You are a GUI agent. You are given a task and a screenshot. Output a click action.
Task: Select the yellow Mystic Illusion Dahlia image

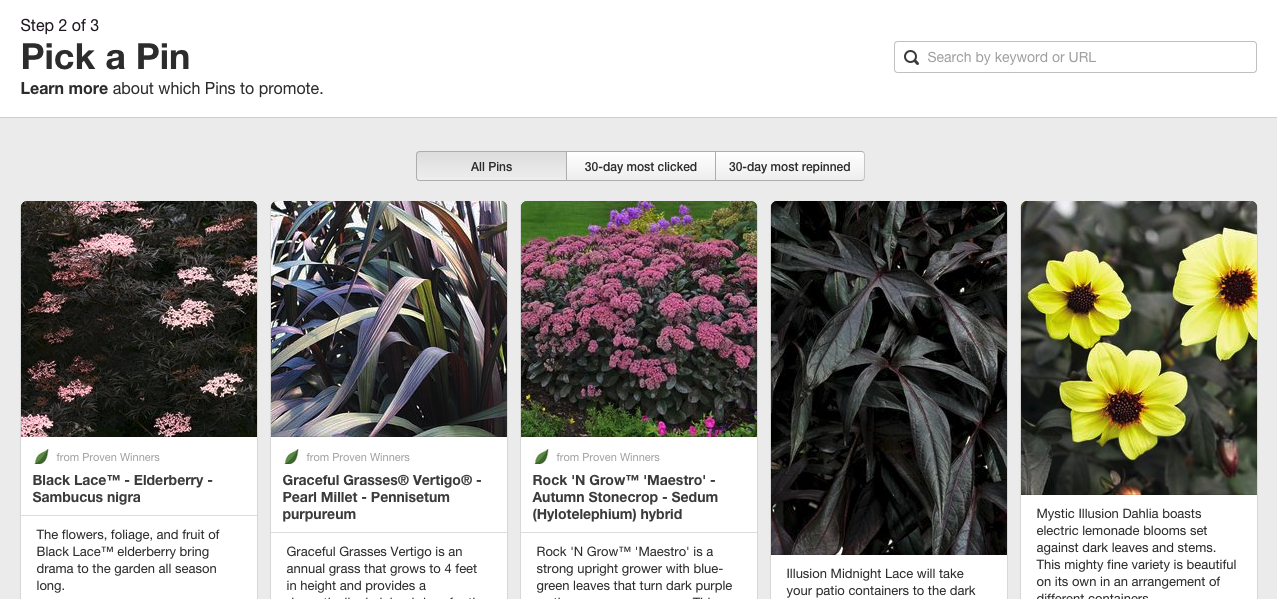tap(1139, 347)
